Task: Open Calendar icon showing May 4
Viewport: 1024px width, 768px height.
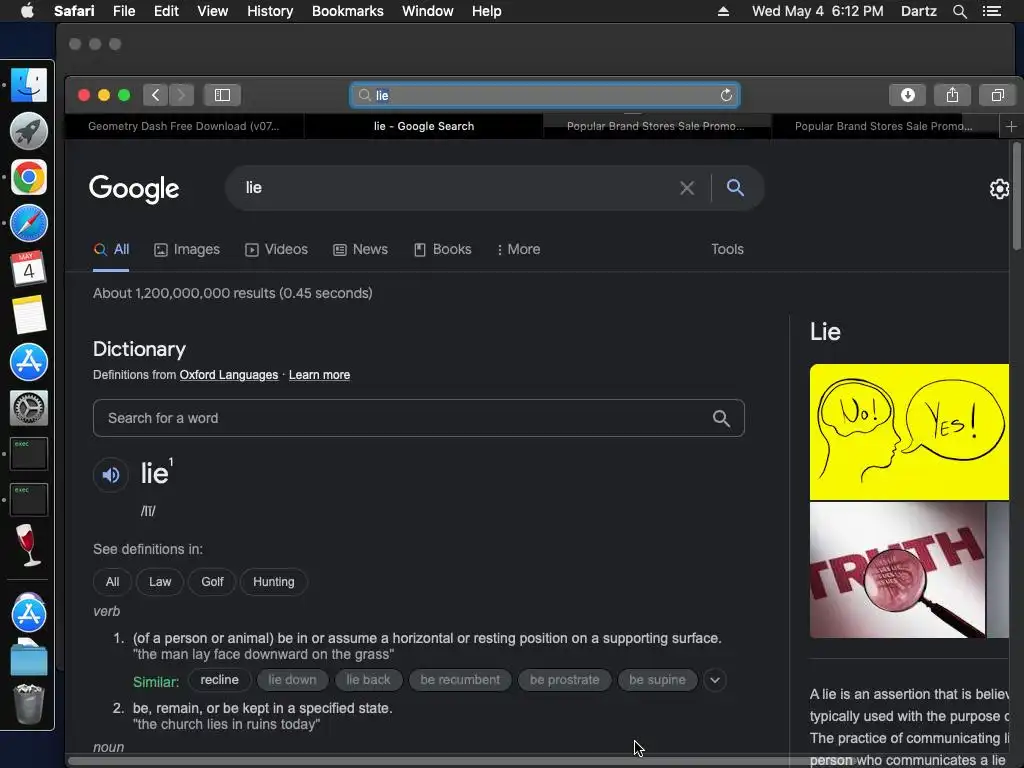Action: pos(29,269)
